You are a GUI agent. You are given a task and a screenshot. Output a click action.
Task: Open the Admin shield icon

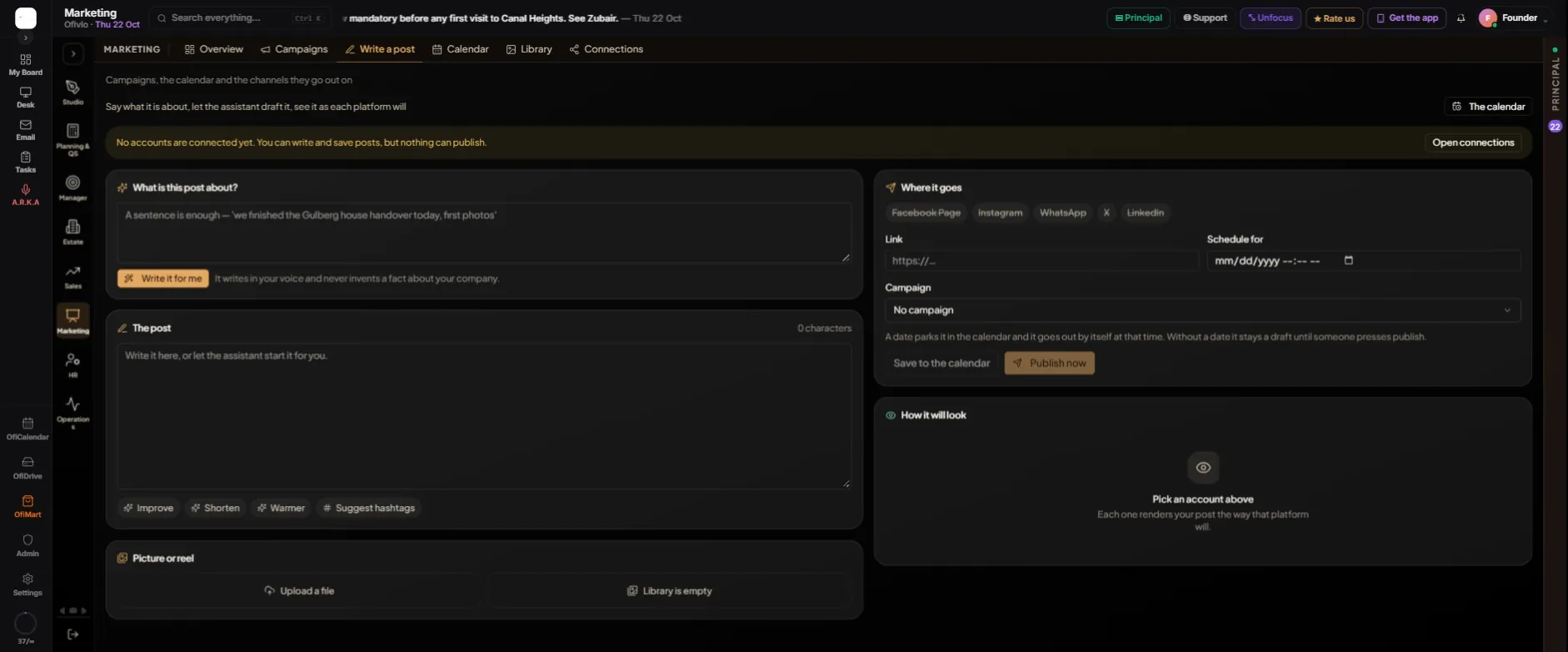27,545
